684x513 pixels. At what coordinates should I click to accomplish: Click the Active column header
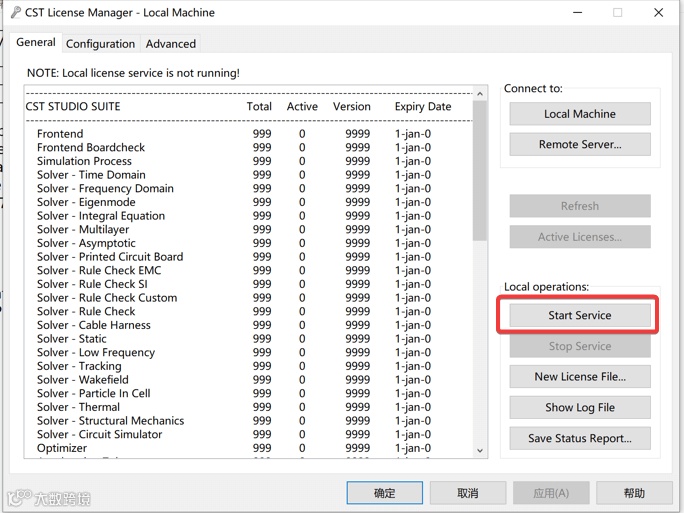point(302,106)
